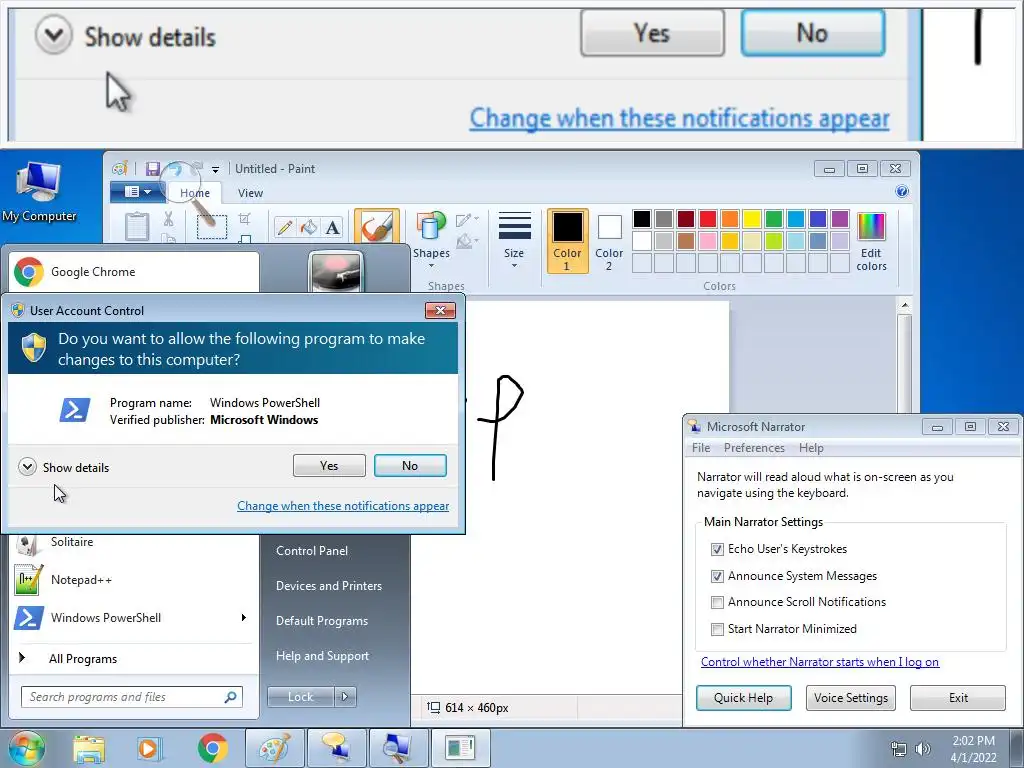Click the Start orb on the taskbar
This screenshot has height=768, width=1024.
coord(27,748)
